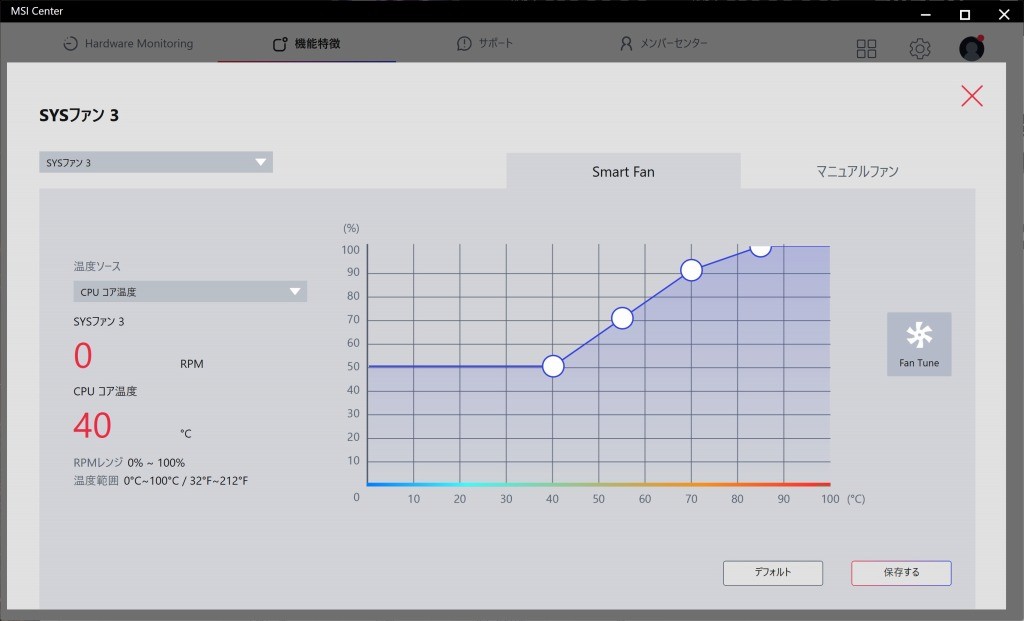Click the RPMレンジ 0% ~ 100% text
The height and width of the screenshot is (621, 1024).
(129, 462)
